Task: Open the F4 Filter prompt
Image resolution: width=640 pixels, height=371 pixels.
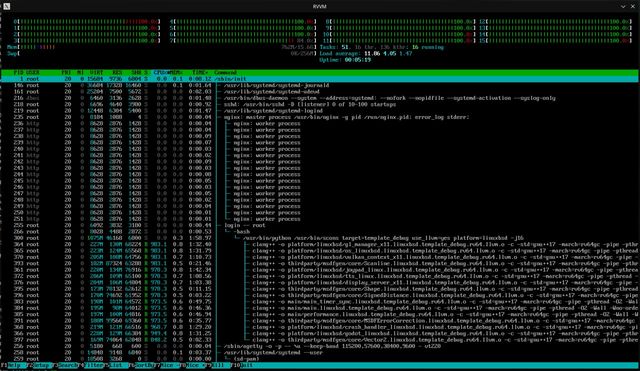Action: click(x=90, y=365)
